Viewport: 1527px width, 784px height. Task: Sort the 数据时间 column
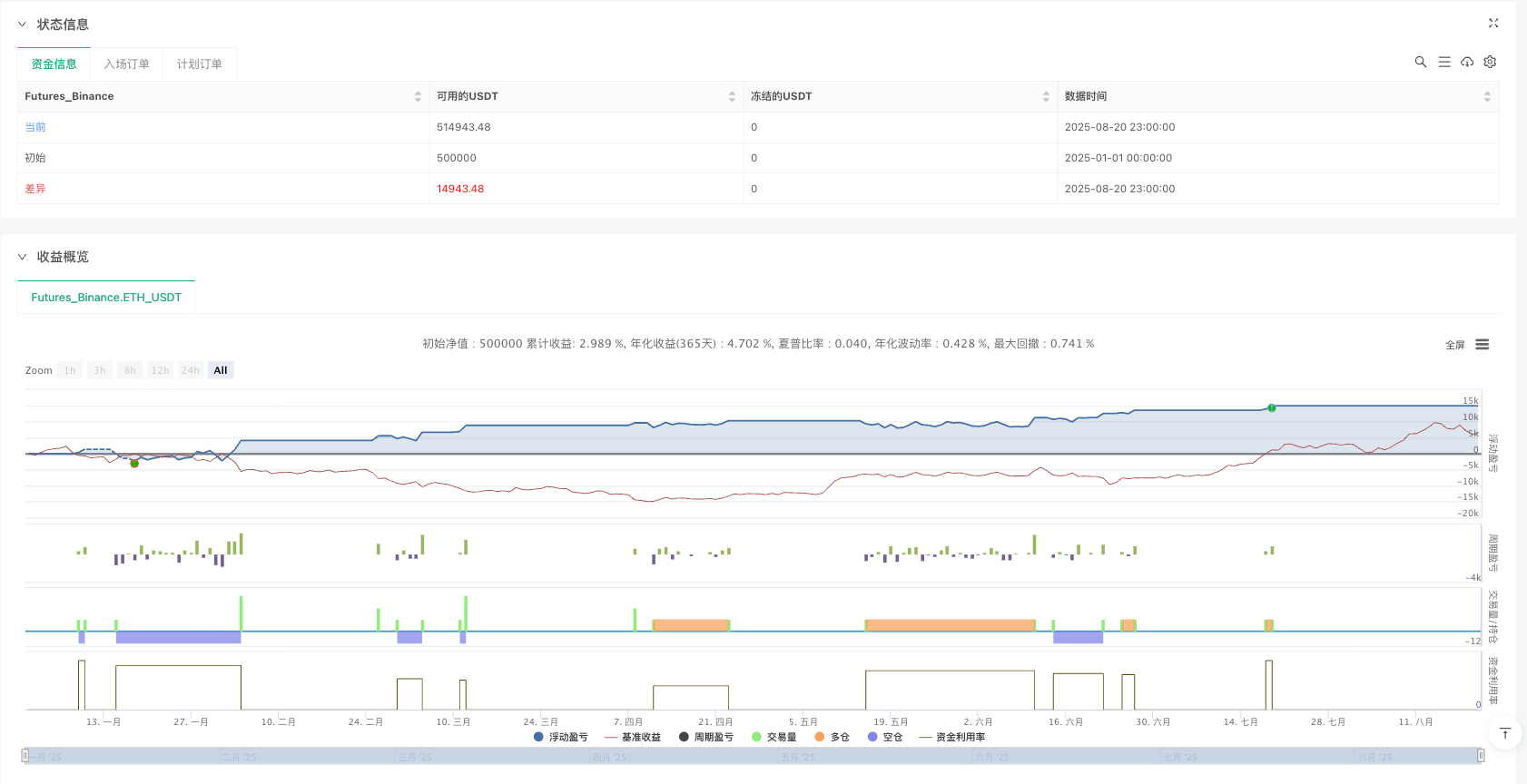click(x=1487, y=96)
